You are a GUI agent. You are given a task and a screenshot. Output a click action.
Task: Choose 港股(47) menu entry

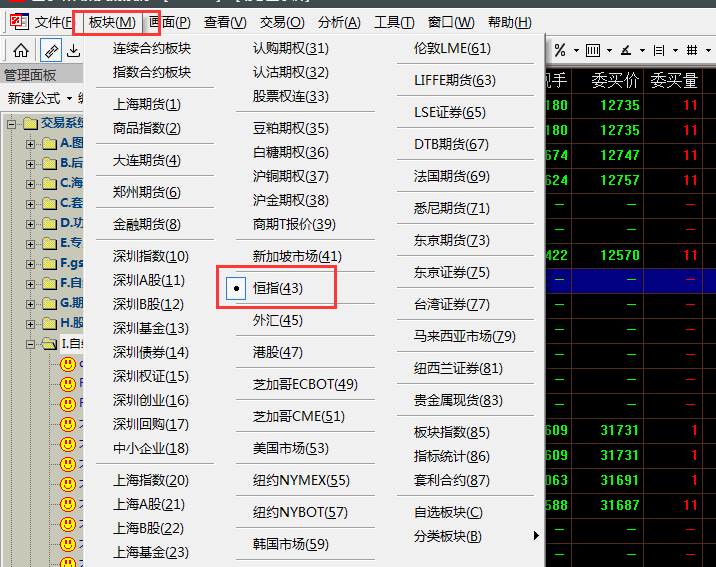pos(278,352)
